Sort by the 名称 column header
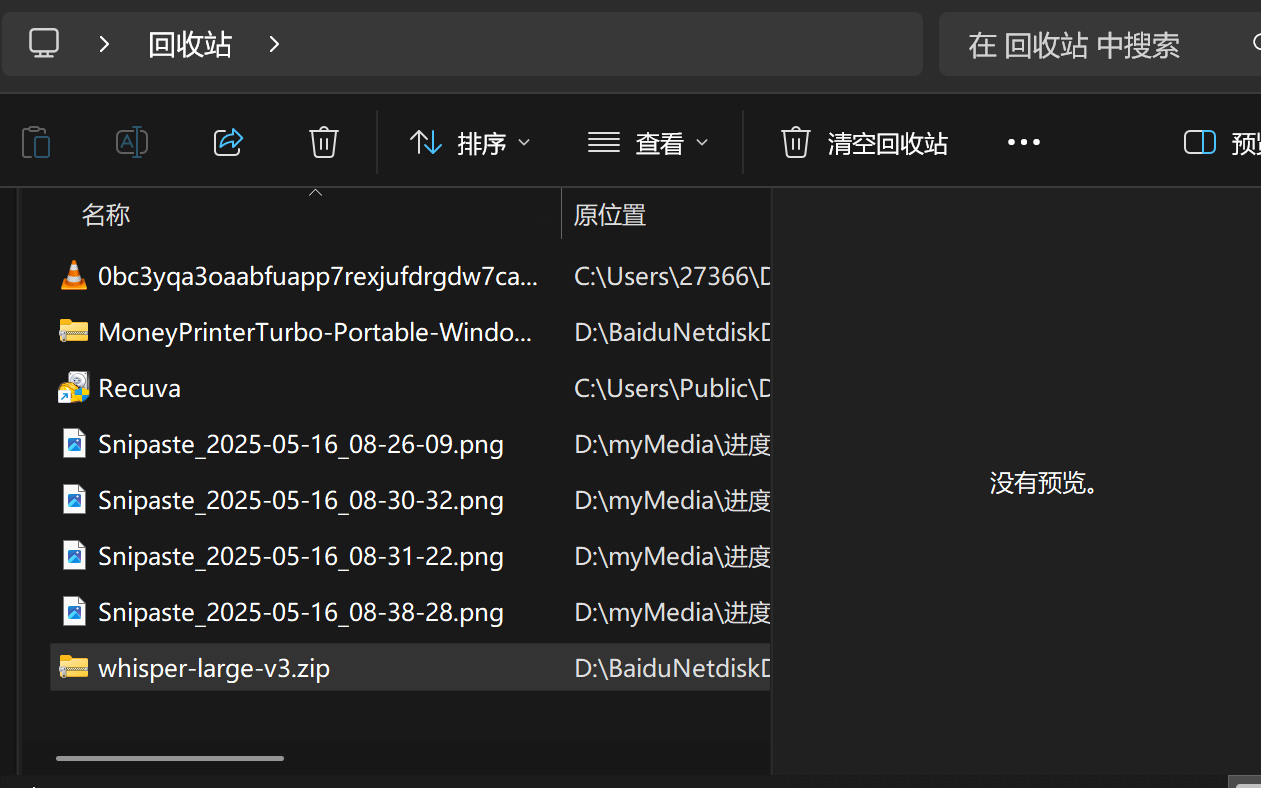This screenshot has width=1261, height=788. [106, 215]
